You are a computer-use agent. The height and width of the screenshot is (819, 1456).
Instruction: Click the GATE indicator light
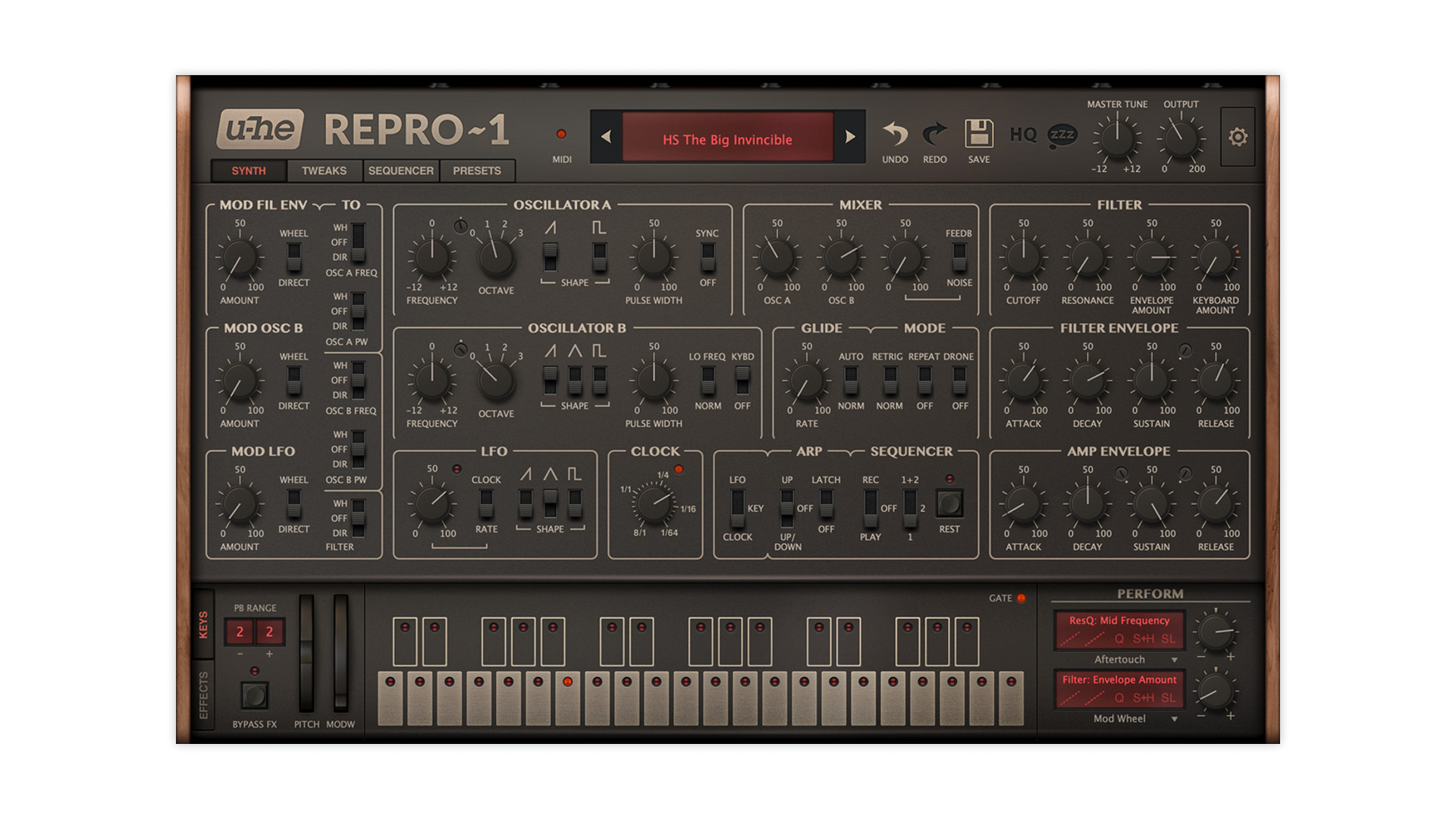(x=1021, y=598)
